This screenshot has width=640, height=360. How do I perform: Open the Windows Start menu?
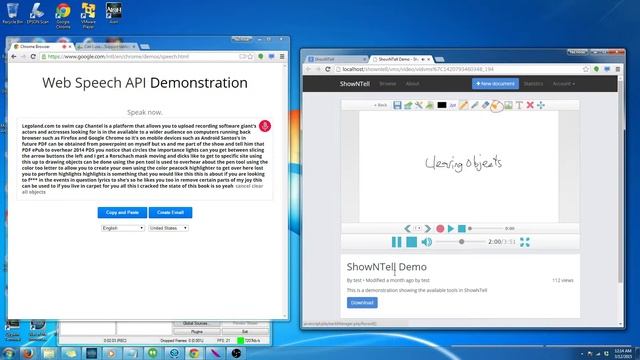click(x=8, y=353)
